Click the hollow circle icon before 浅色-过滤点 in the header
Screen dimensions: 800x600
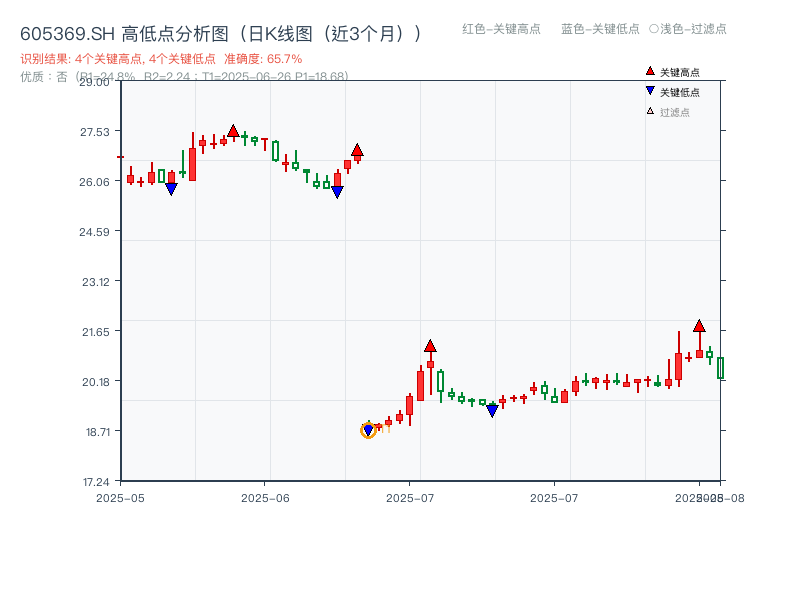tap(653, 30)
